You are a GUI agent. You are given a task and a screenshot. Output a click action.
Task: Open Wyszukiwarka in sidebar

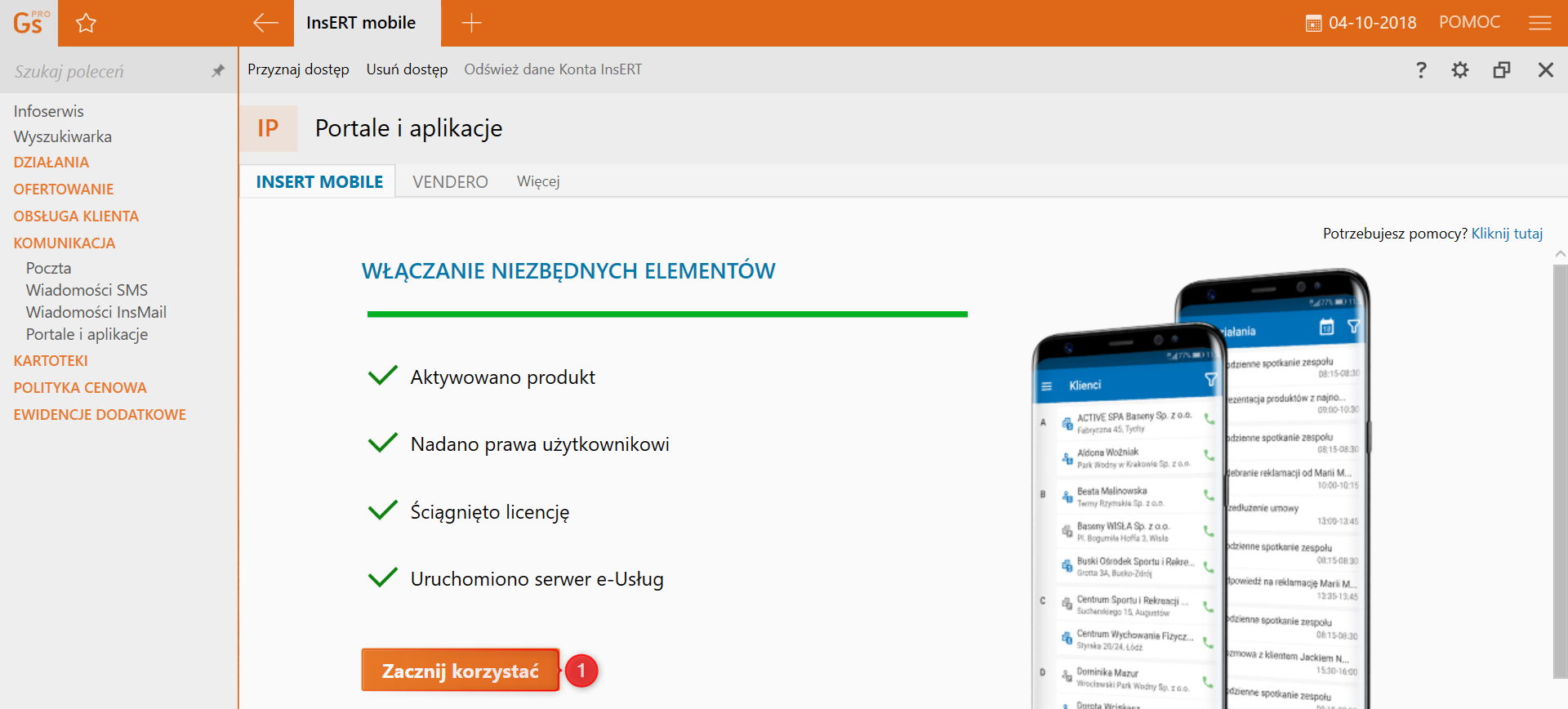click(x=62, y=136)
